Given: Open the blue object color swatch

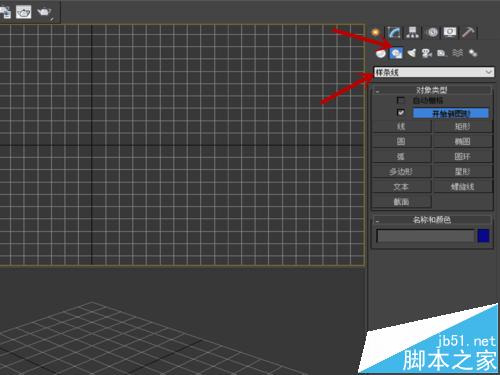Looking at the screenshot, I should click(x=483, y=236).
